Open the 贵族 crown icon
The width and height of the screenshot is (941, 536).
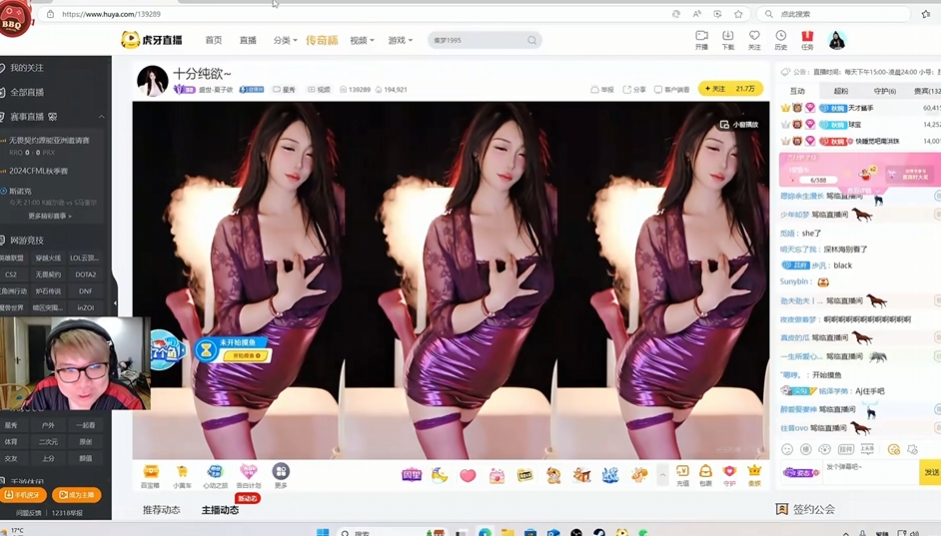754,475
